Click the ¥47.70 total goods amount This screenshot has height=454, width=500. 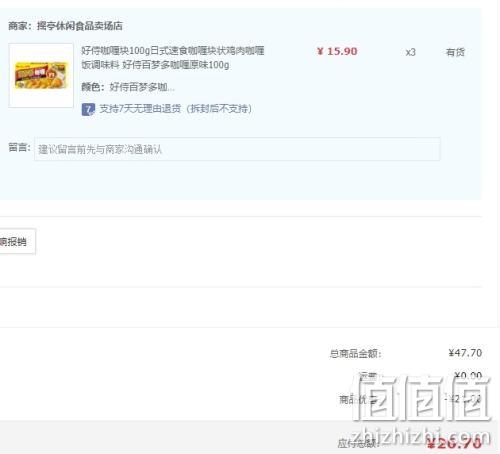465,353
